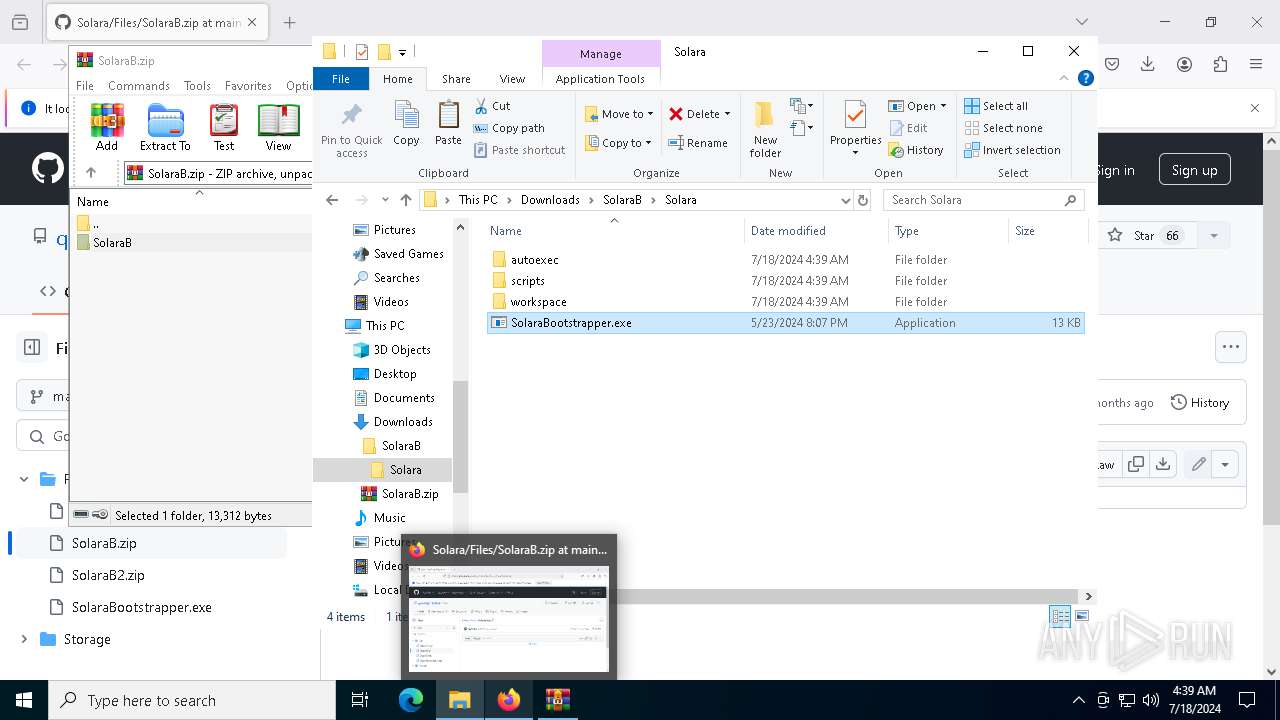The width and height of the screenshot is (1280, 720).
Task: Switch to the Share ribbon tab
Action: pos(456,79)
